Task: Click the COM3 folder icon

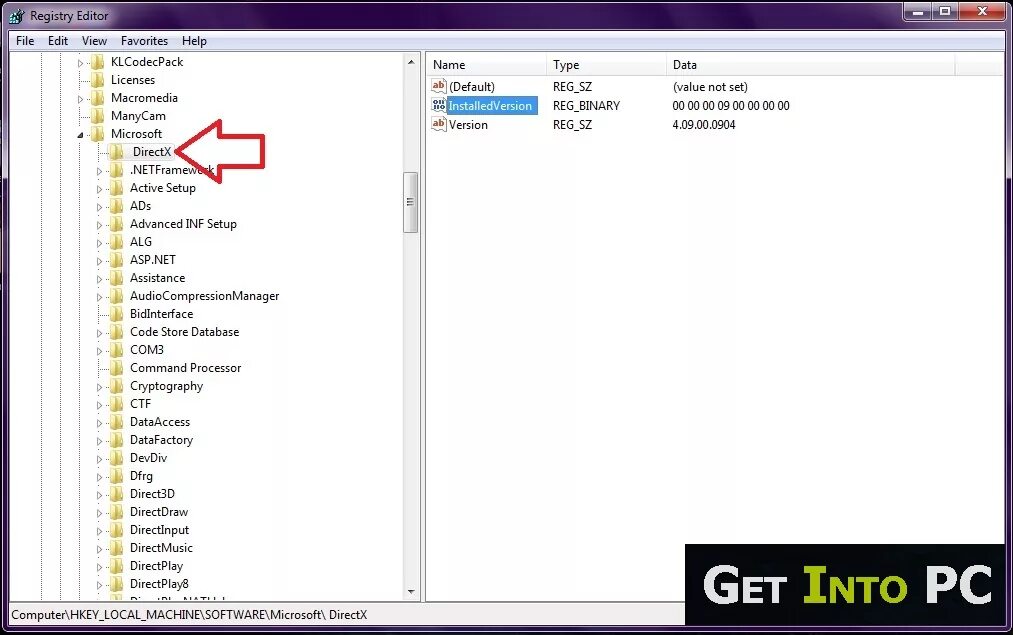Action: [116, 350]
